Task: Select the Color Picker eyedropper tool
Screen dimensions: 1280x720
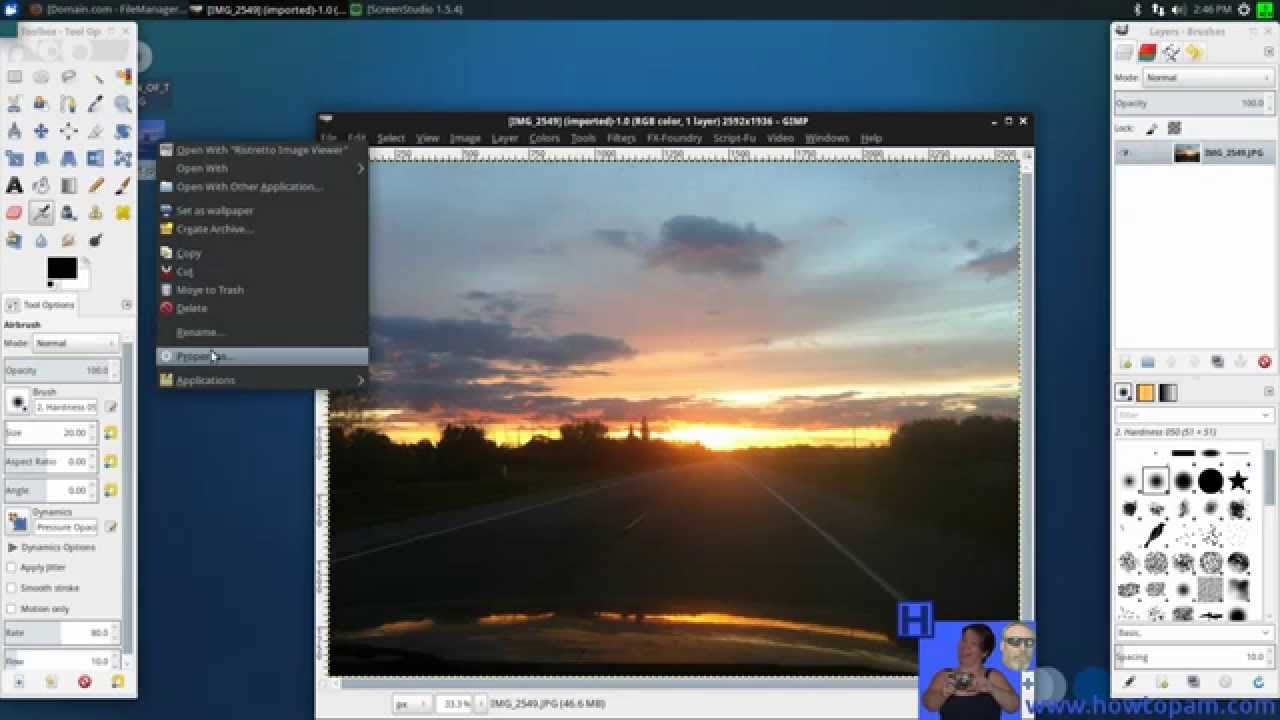Action: 96,104
